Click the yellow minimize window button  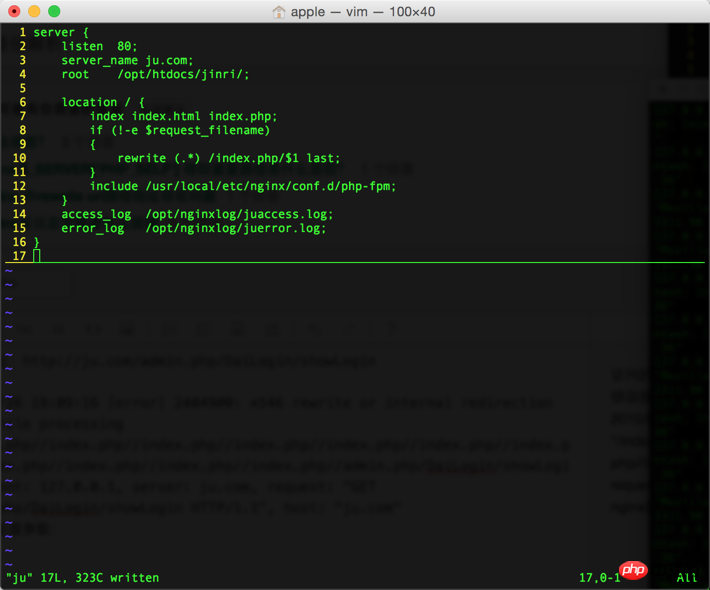point(34,11)
